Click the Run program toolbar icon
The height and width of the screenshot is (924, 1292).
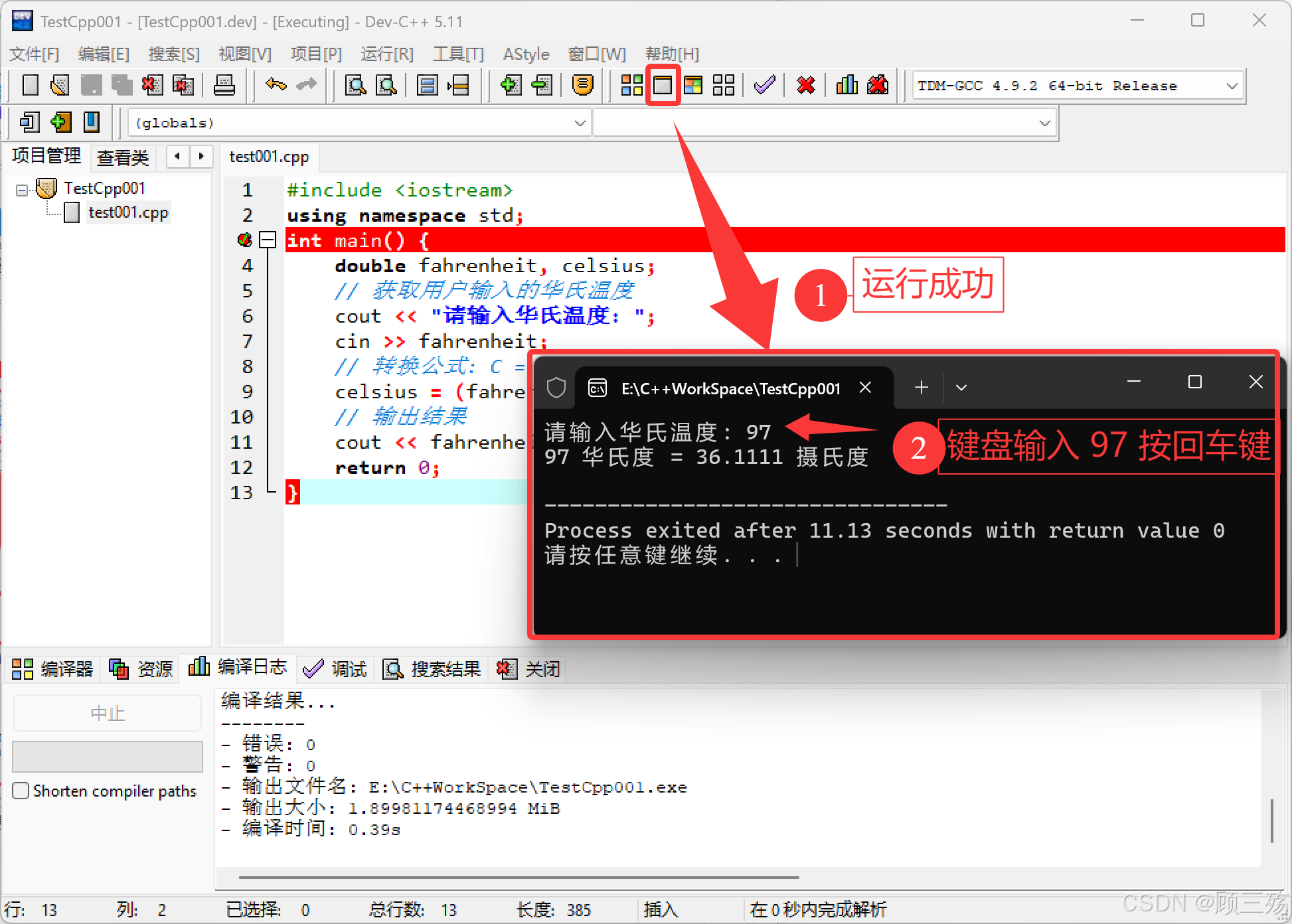click(663, 85)
